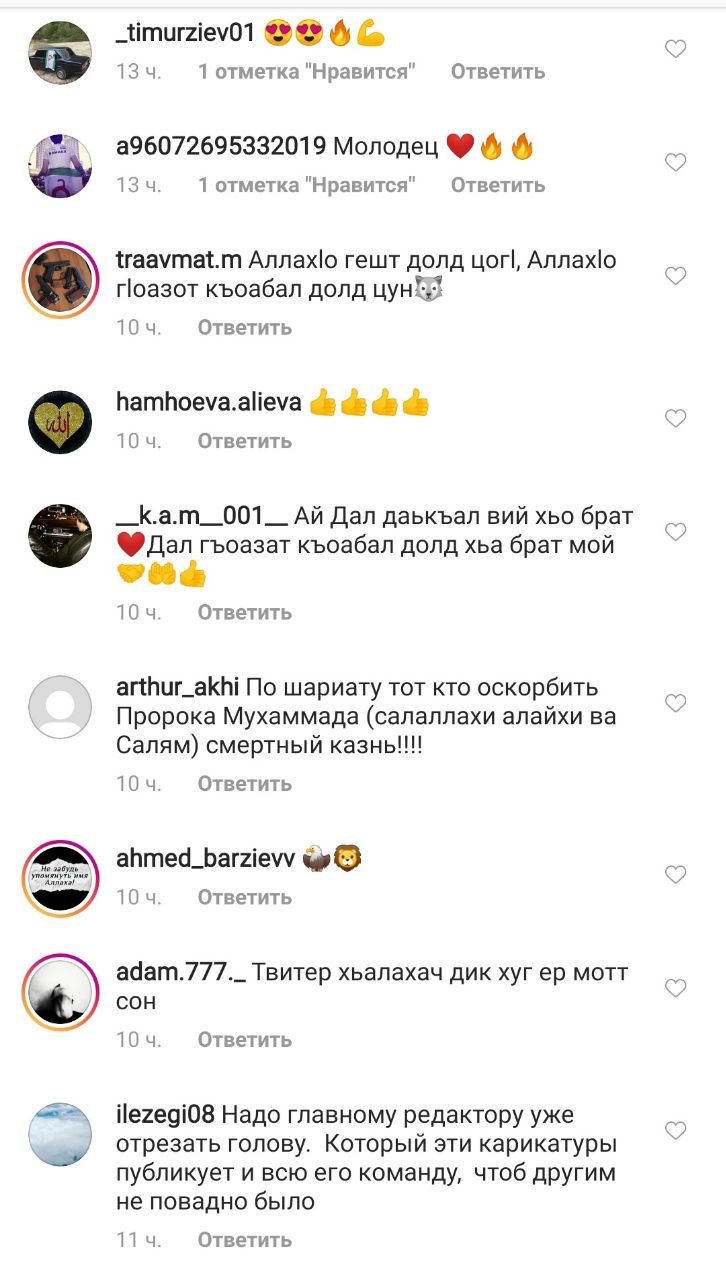Show who liked _timurziev01's comment
Viewport: 726px width, 1280px height.
[306, 71]
